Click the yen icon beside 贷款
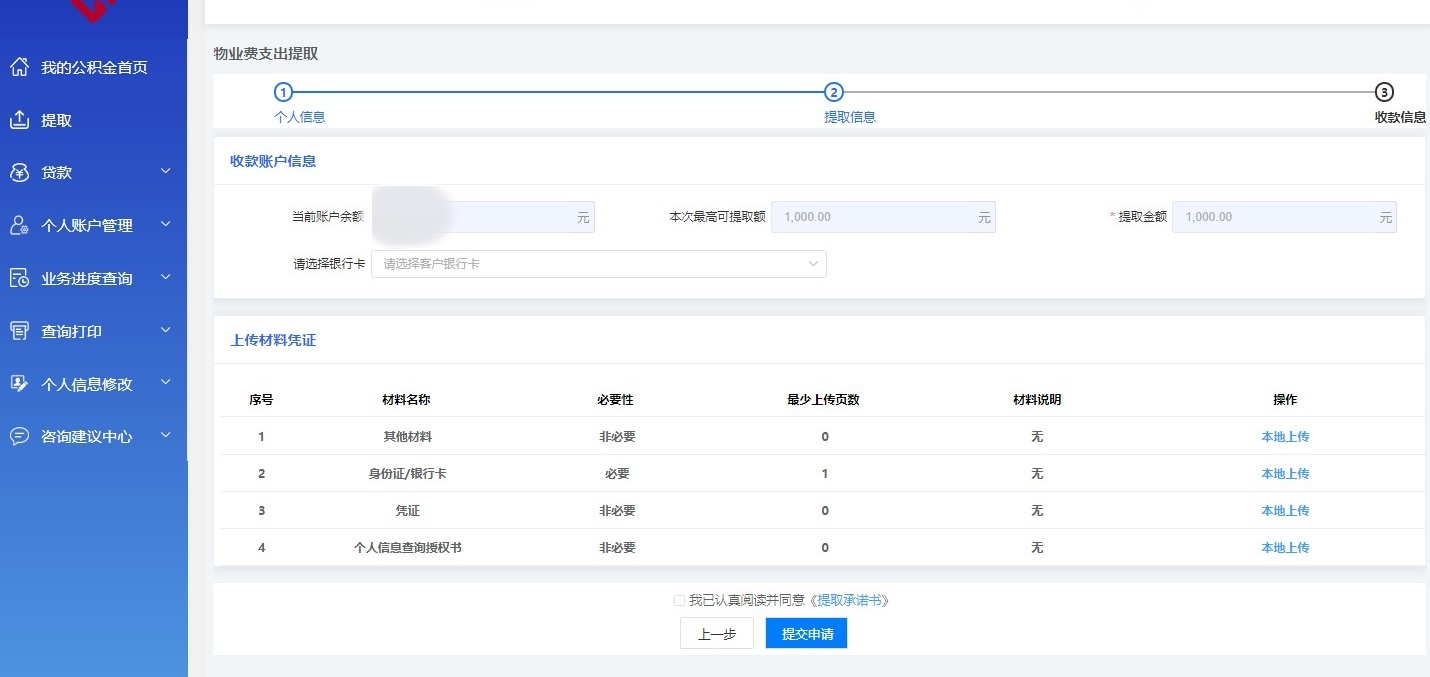Screen dimensions: 1430x677 (x=19, y=173)
